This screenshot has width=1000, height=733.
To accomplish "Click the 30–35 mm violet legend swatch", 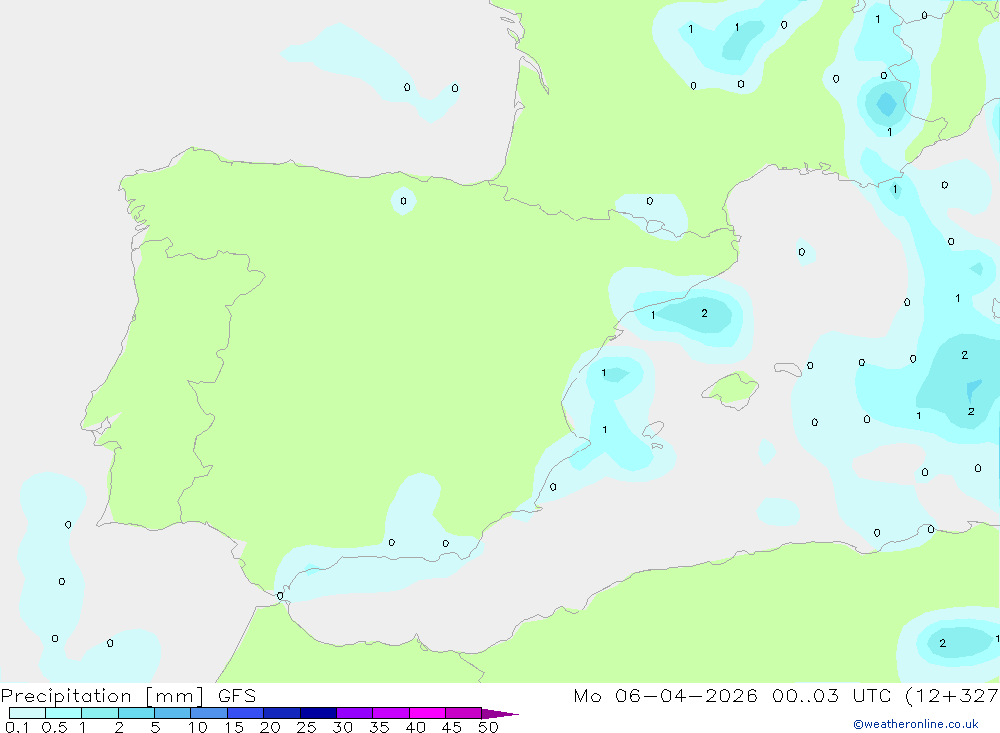I will click(355, 713).
